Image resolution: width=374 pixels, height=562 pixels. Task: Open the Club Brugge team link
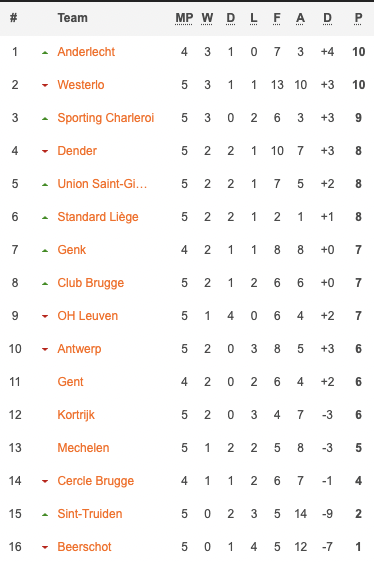tap(91, 283)
